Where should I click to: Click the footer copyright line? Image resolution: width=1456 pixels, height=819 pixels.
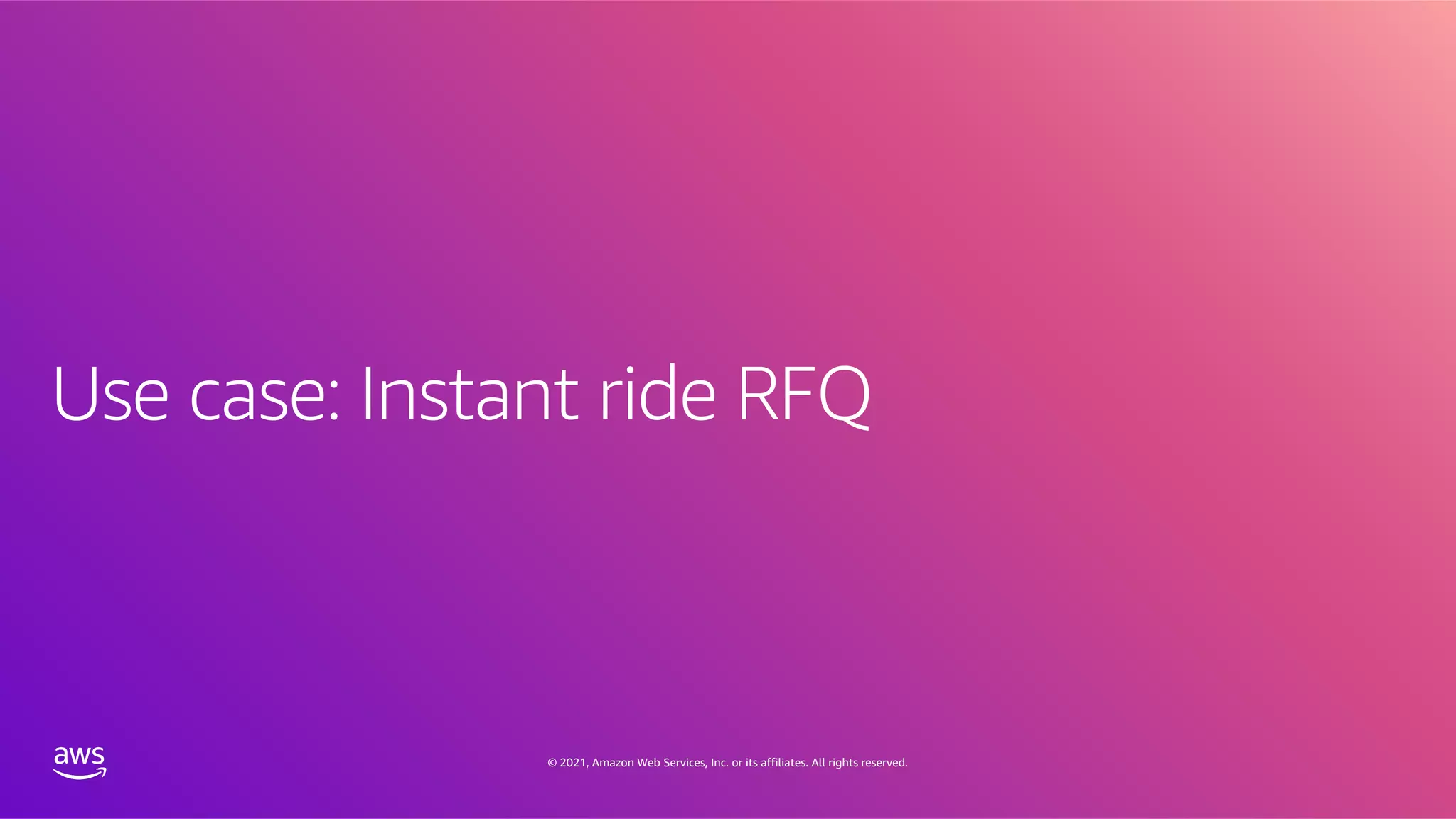(727, 763)
